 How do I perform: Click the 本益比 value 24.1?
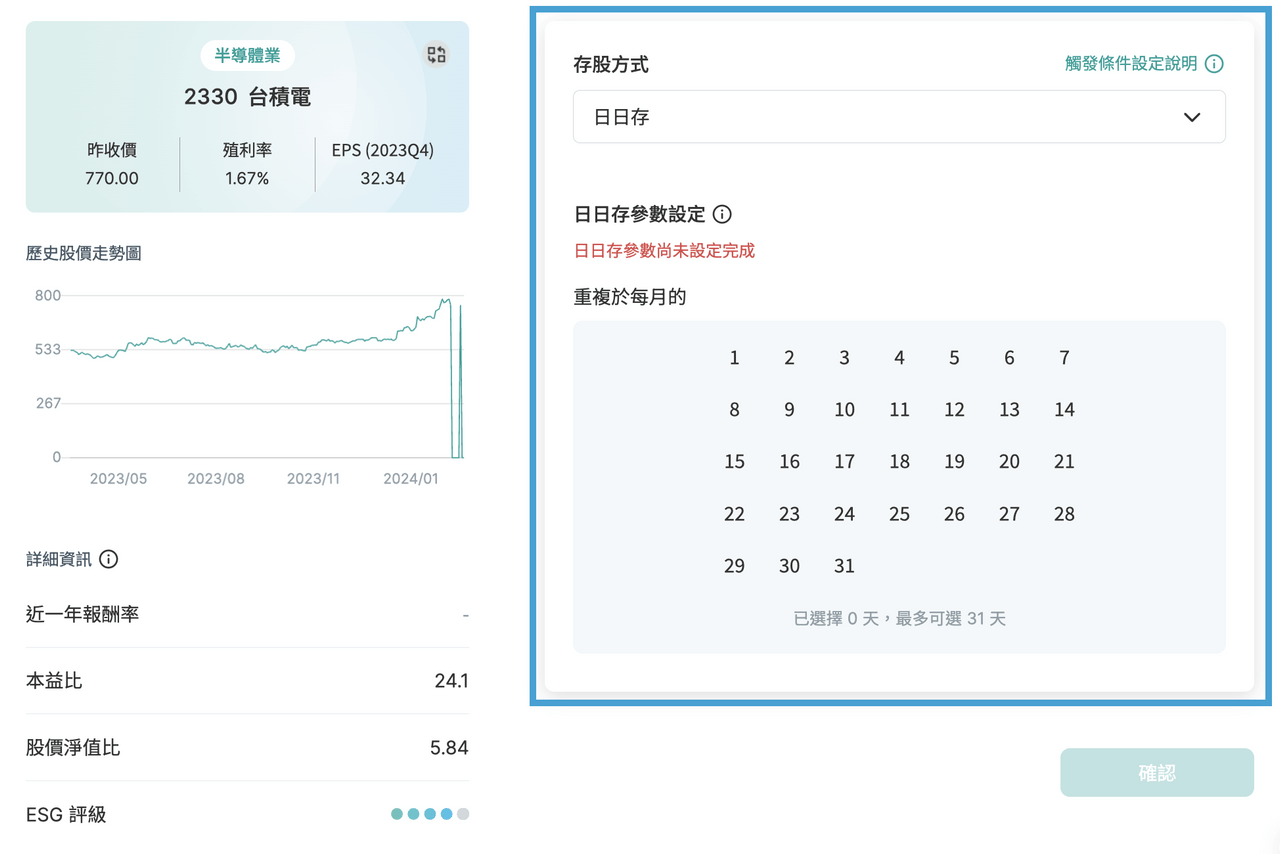(x=451, y=681)
